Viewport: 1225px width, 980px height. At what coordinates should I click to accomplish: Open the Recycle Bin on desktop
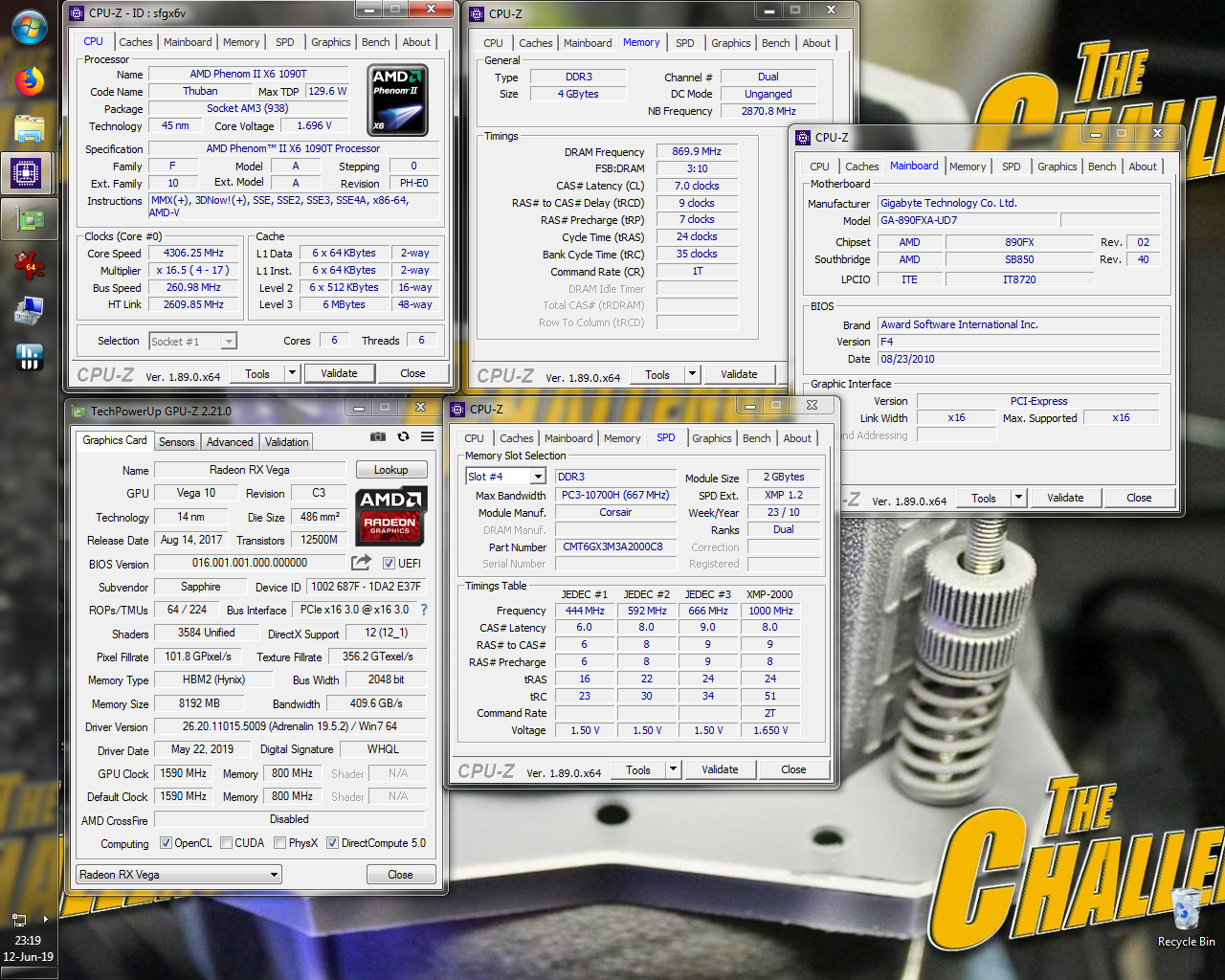pos(1186,916)
